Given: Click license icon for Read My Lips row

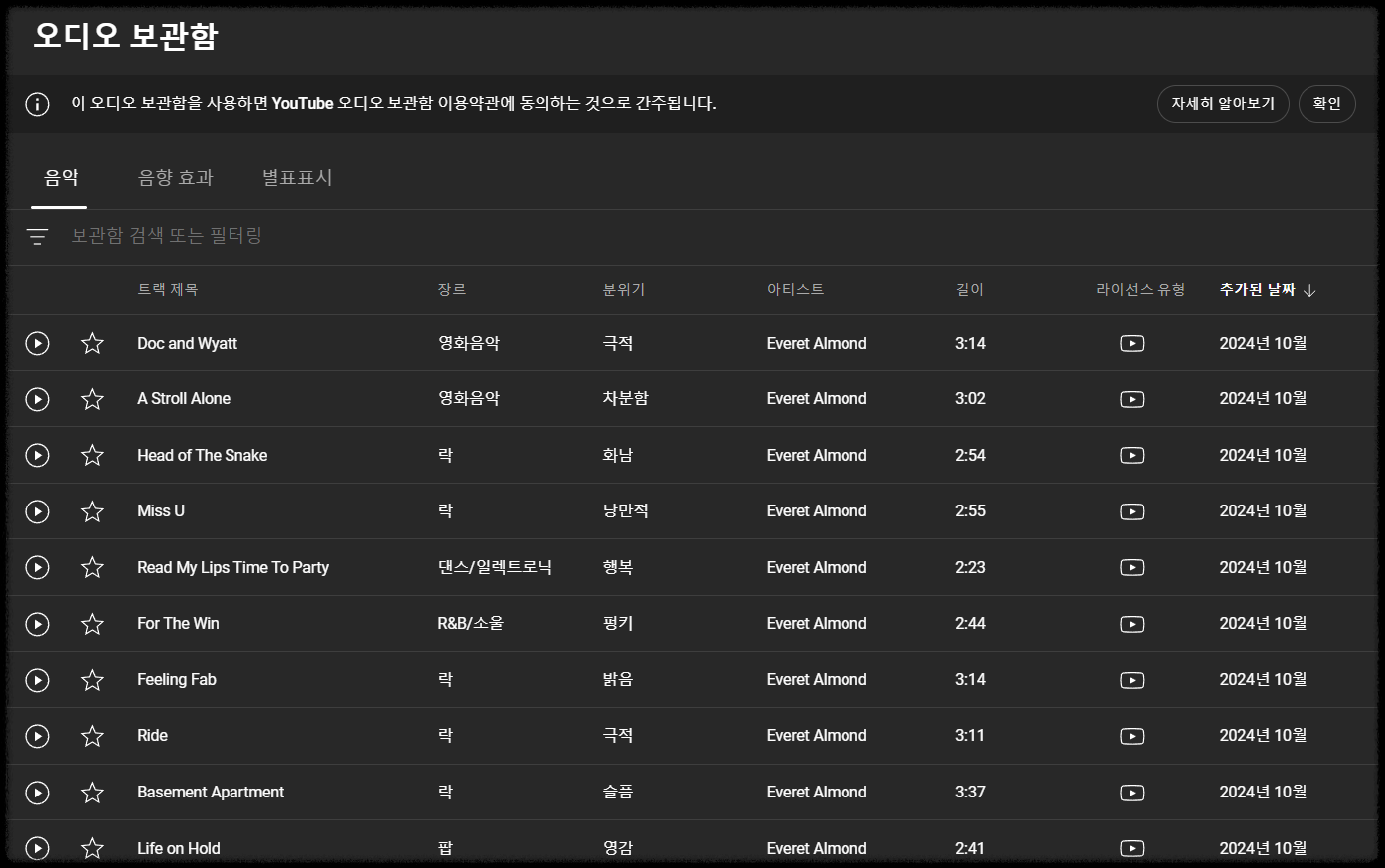Looking at the screenshot, I should (x=1132, y=568).
